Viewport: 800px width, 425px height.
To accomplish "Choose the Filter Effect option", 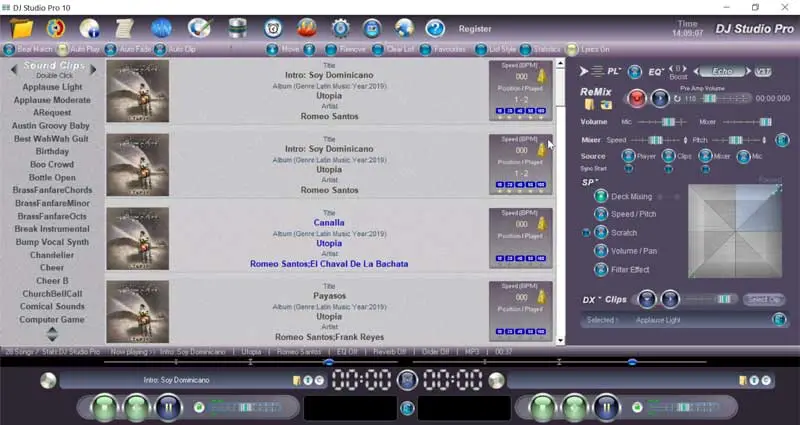I will (x=601, y=269).
